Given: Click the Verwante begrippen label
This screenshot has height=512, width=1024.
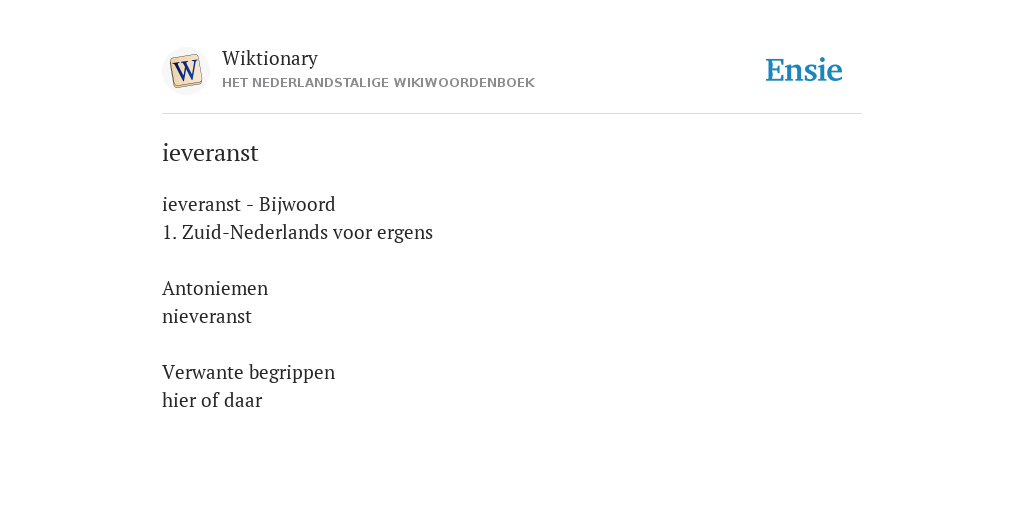Looking at the screenshot, I should [x=249, y=372].
